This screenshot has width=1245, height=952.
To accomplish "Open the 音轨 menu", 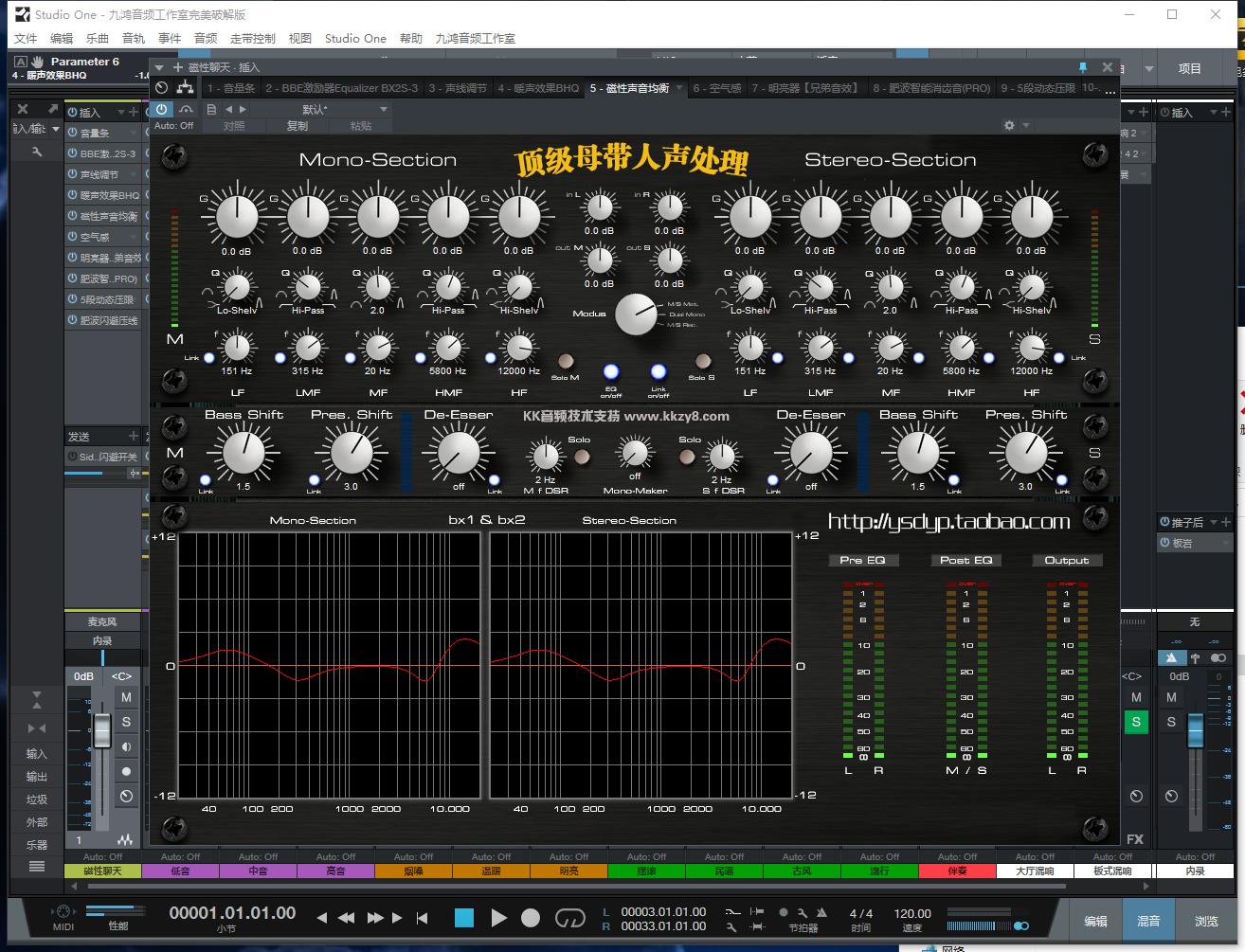I will [134, 39].
